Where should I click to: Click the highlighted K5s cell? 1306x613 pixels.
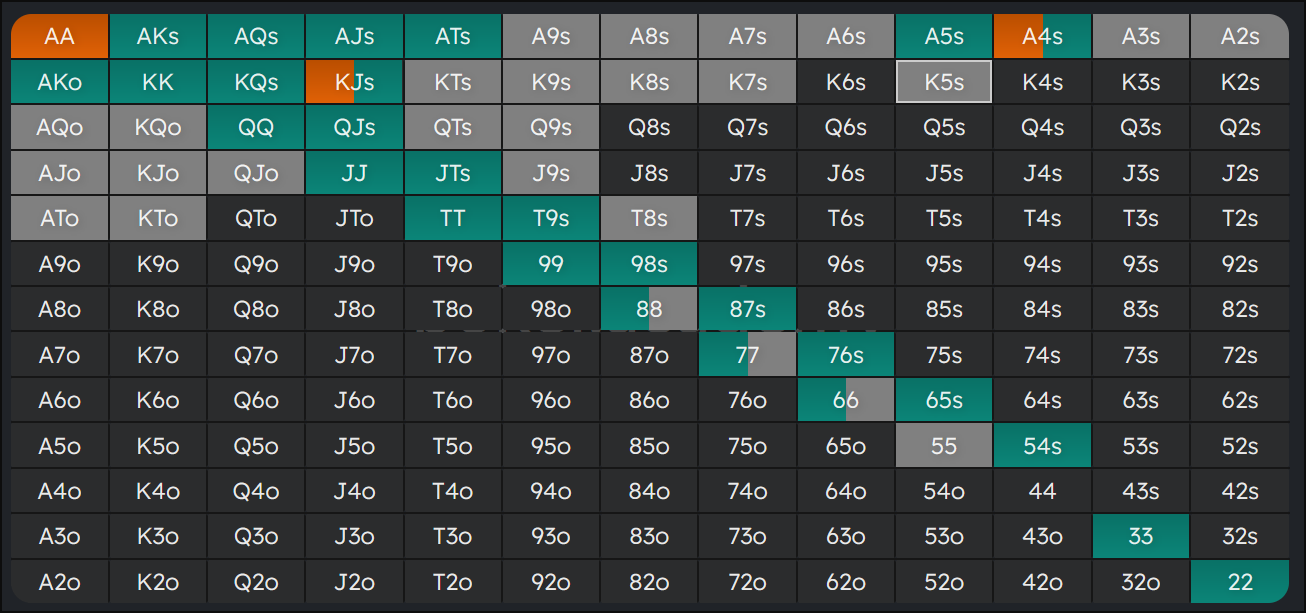944,82
